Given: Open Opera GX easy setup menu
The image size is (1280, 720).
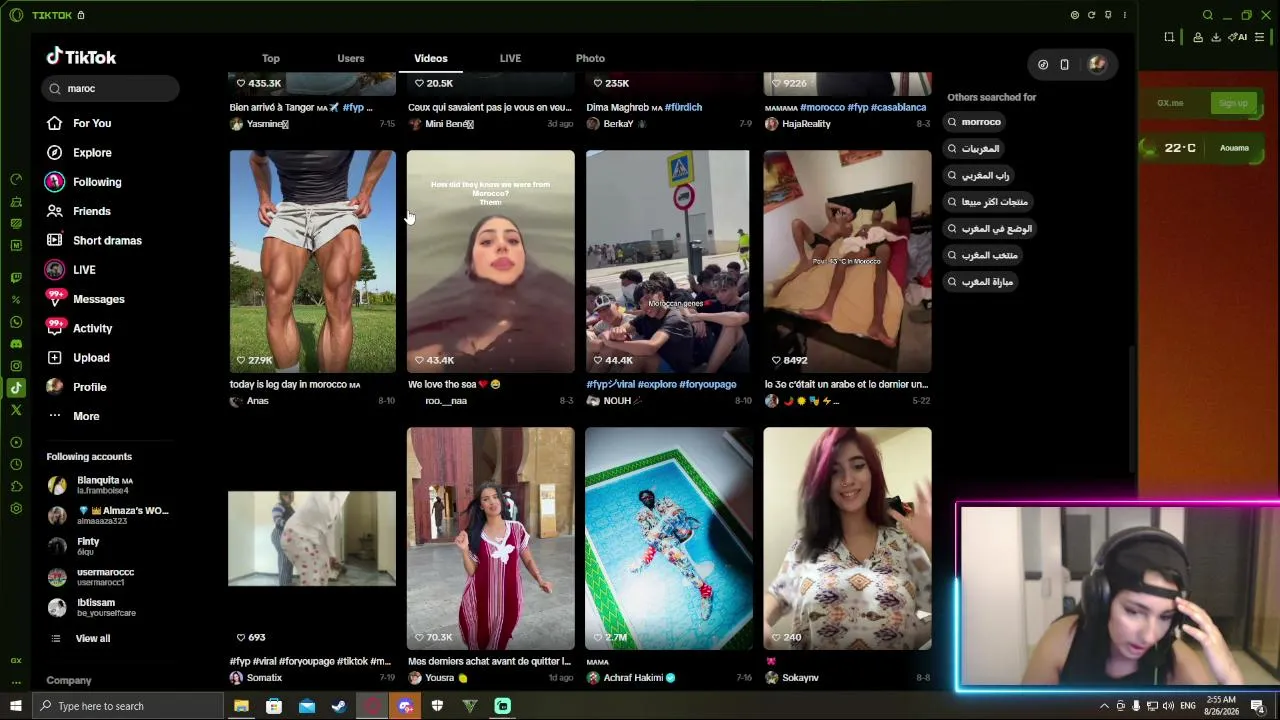Looking at the screenshot, I should pos(1259,37).
